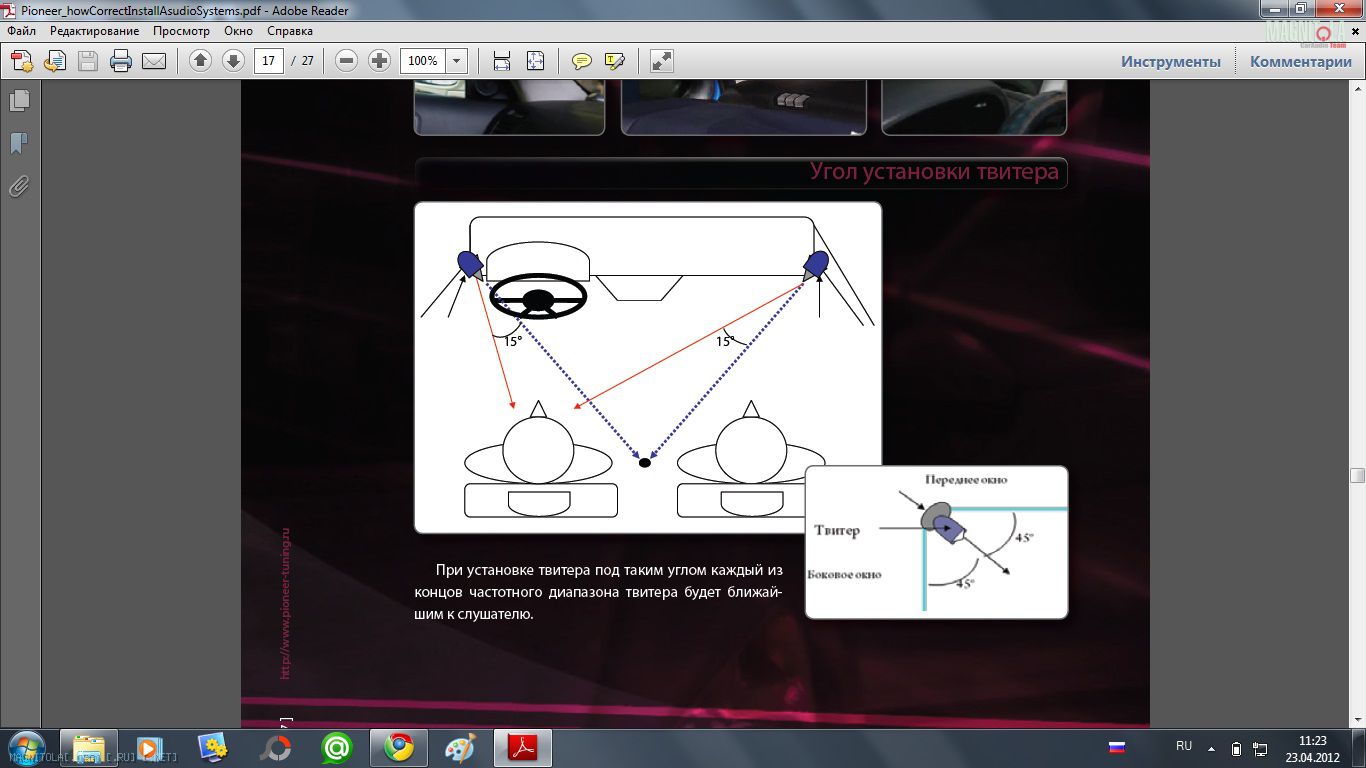Click the battery icon in the tray
Screen dimensions: 1366x768
[x=1236, y=748]
